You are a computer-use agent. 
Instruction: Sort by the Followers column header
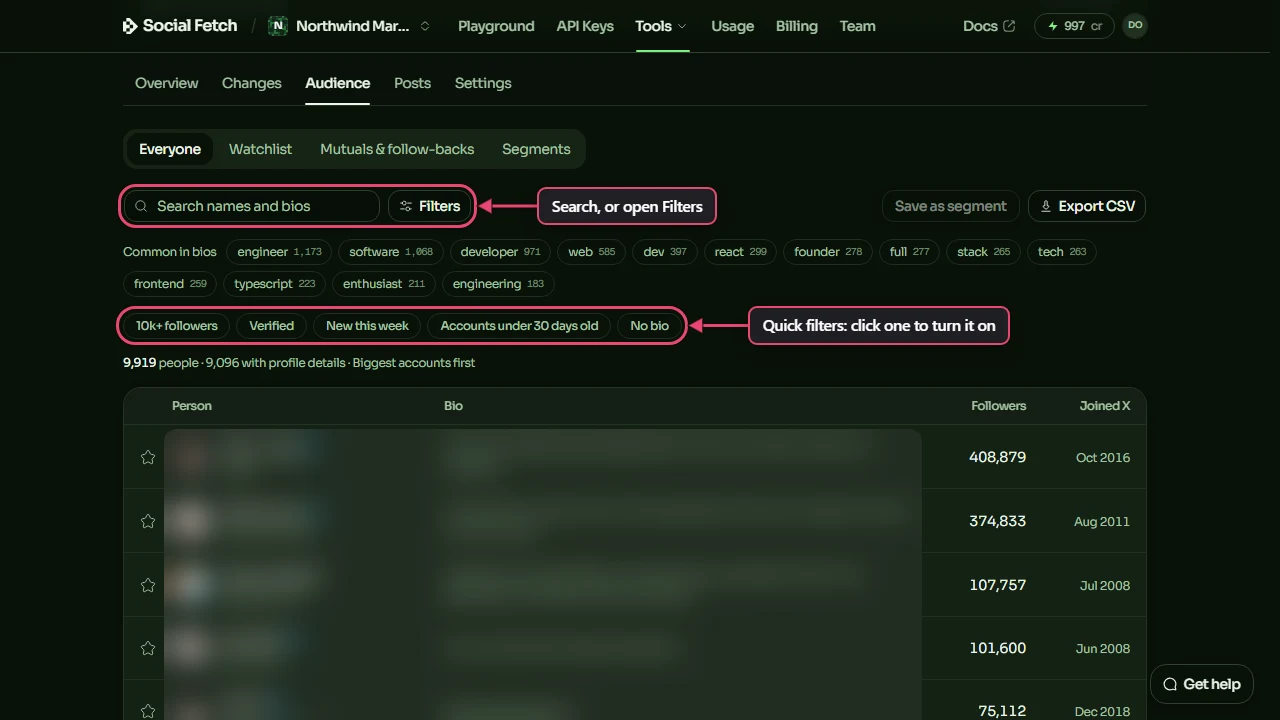pyautogui.click(x=998, y=406)
